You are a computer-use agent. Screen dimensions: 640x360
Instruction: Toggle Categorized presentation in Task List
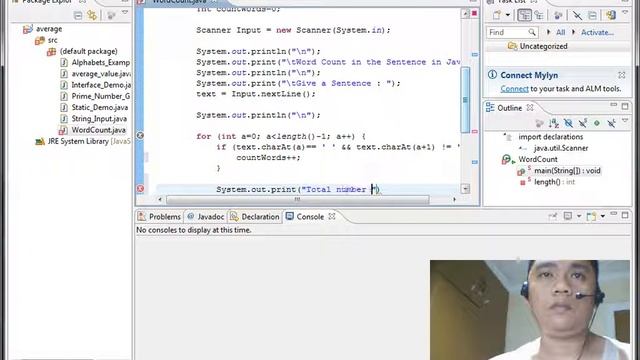[x=524, y=16]
